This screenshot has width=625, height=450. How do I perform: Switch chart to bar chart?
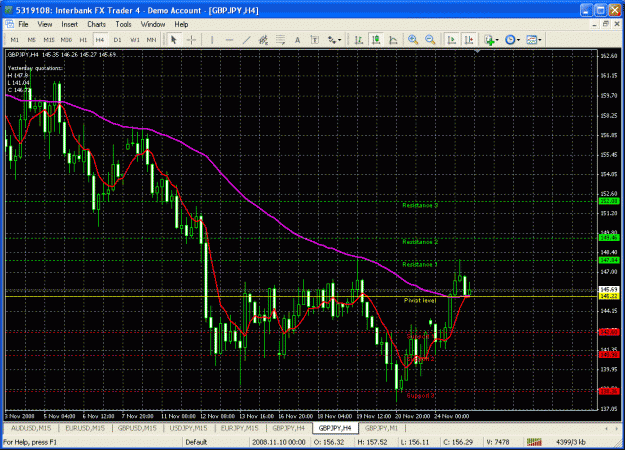(x=359, y=40)
